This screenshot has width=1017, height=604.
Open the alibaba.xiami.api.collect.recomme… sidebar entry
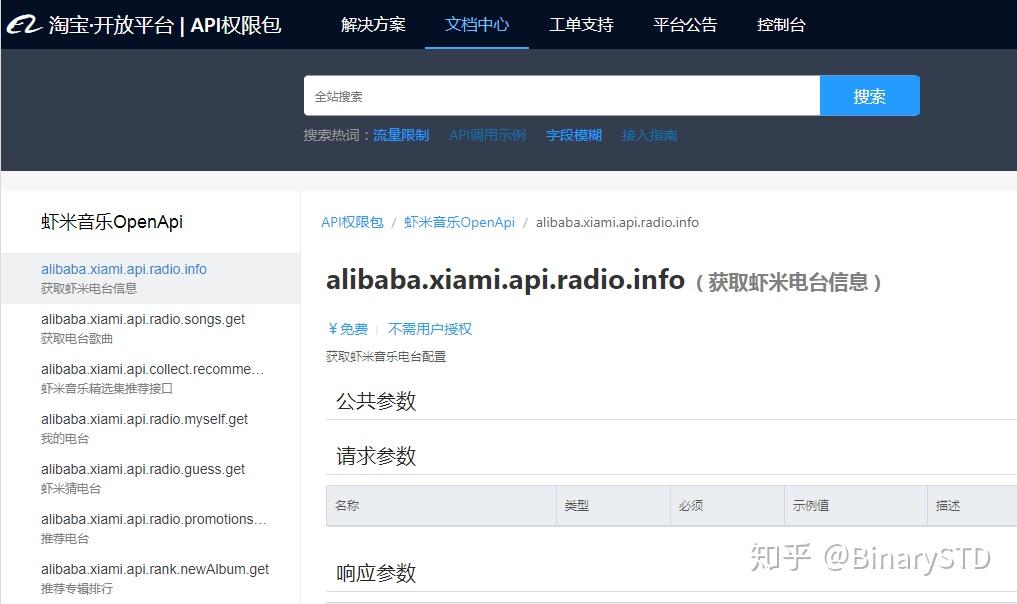click(x=152, y=369)
